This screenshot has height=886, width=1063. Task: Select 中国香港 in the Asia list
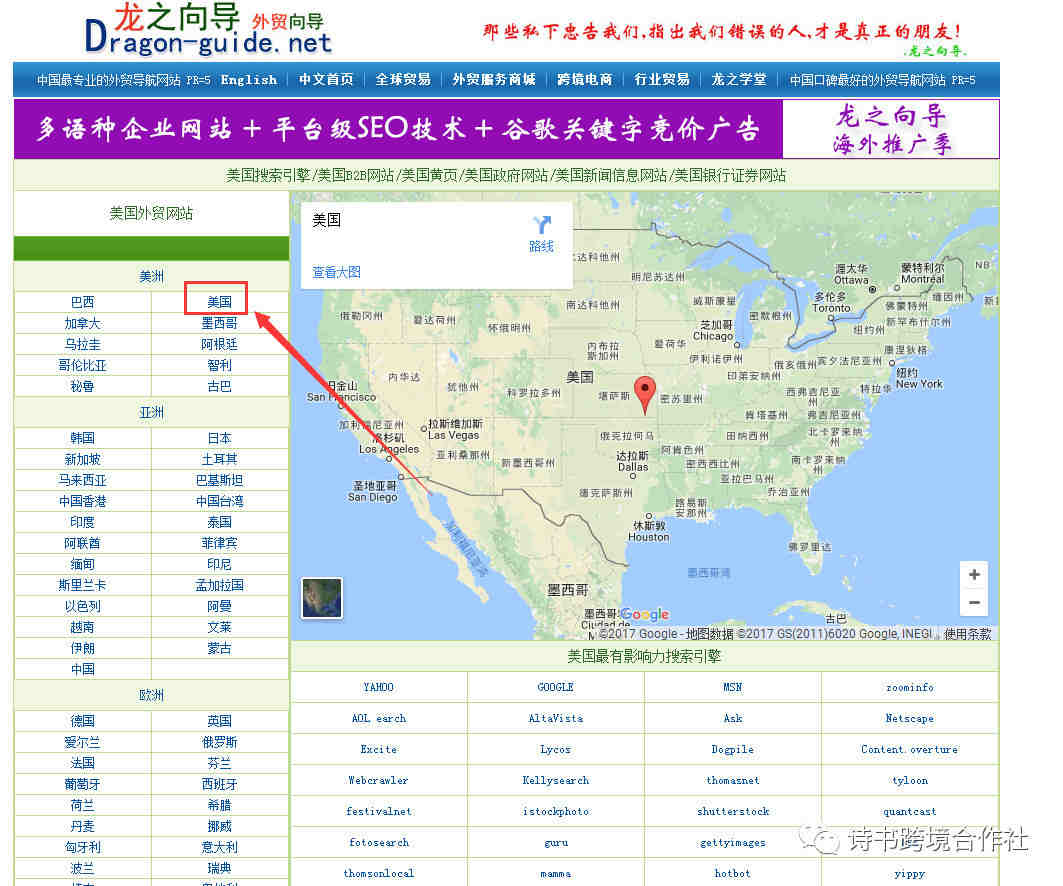click(x=82, y=501)
